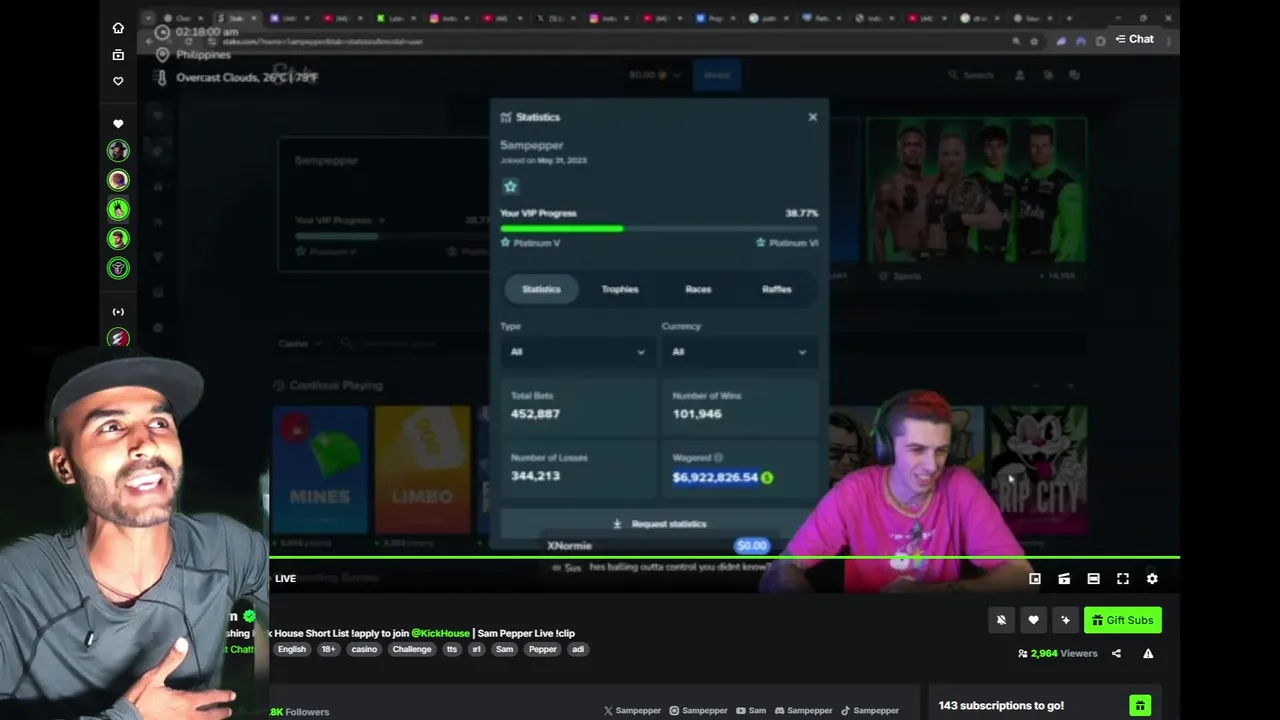This screenshot has height=720, width=1280.
Task: Toggle muted notifications bell for channel
Action: (x=1001, y=620)
